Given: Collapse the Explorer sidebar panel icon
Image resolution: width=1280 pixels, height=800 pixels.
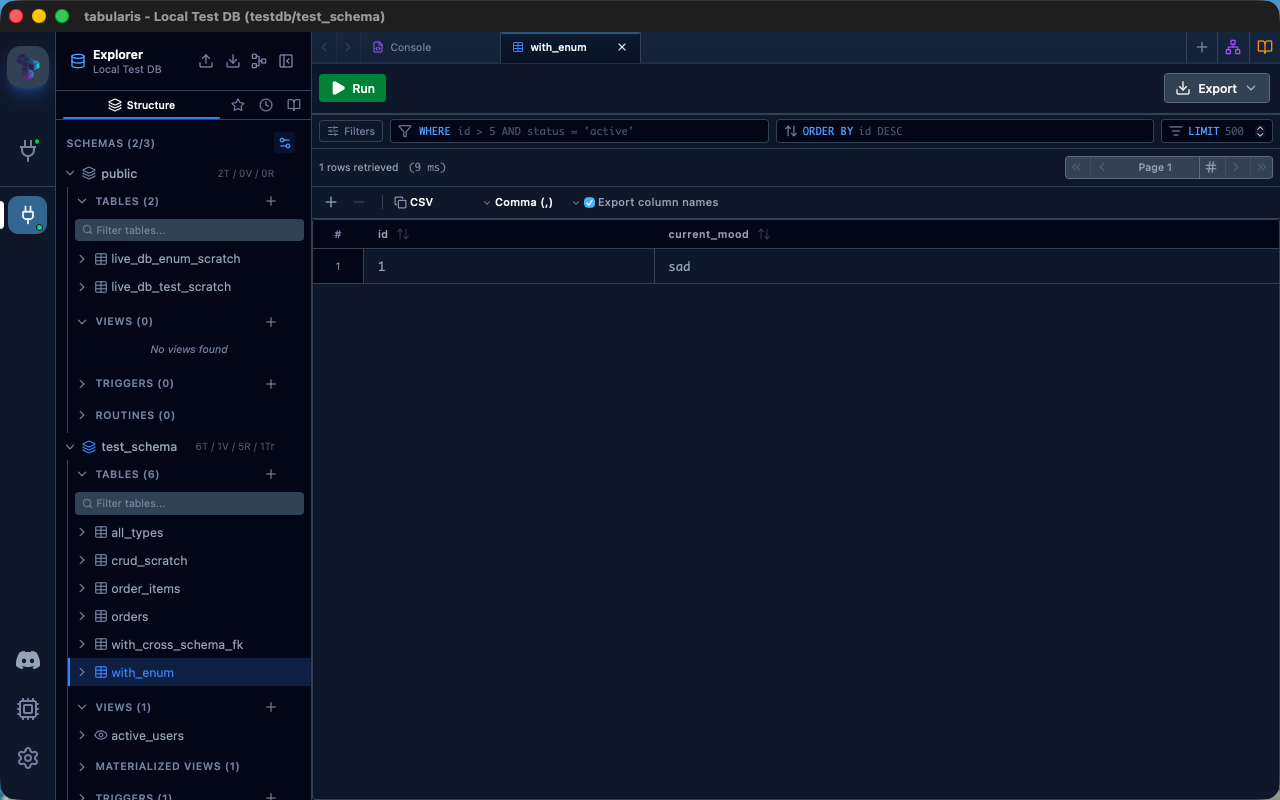Looking at the screenshot, I should point(286,61).
